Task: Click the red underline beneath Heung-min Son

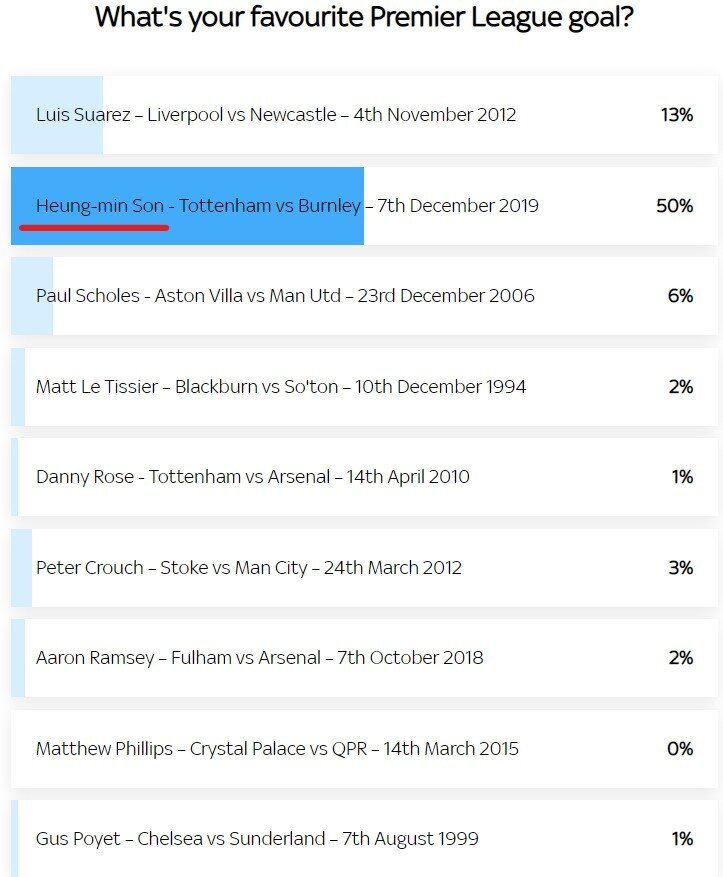Action: point(94,228)
